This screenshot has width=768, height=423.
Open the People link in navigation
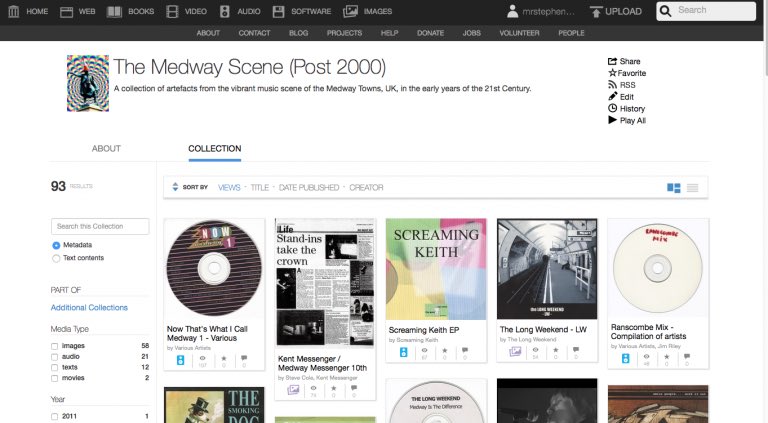(x=571, y=33)
